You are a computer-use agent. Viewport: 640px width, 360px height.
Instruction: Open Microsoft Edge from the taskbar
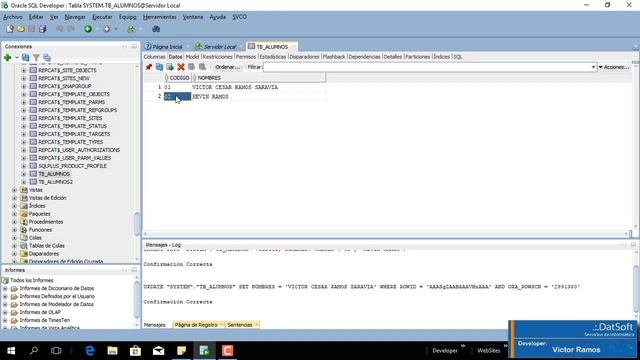[90, 351]
